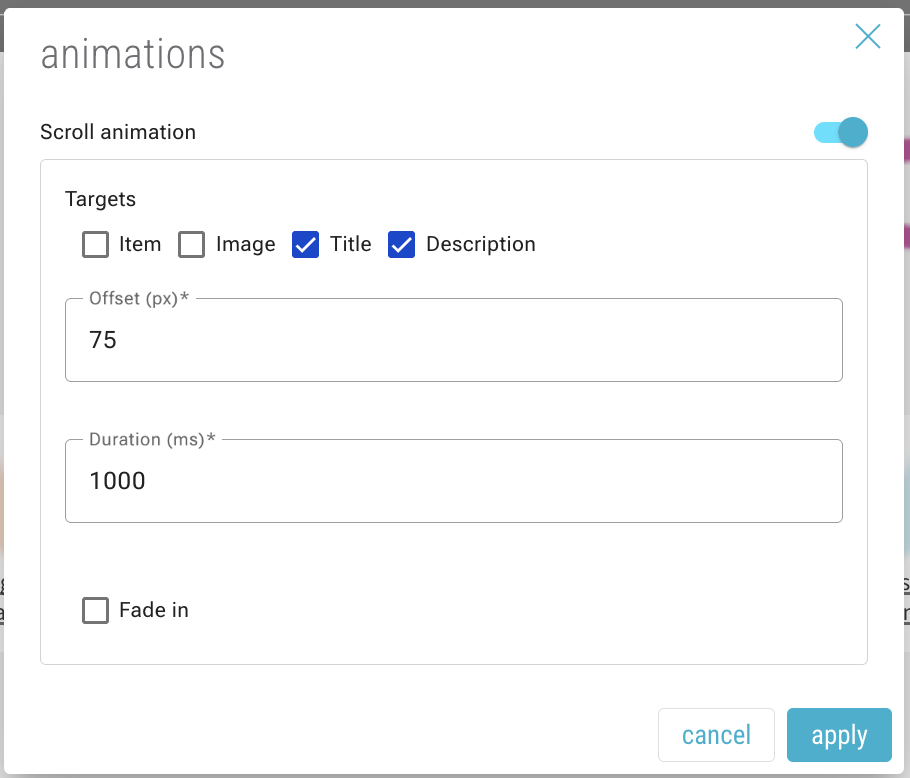Click the "Duration (ms)*" floating field label
Viewport: 910px width, 778px height.
coord(152,440)
